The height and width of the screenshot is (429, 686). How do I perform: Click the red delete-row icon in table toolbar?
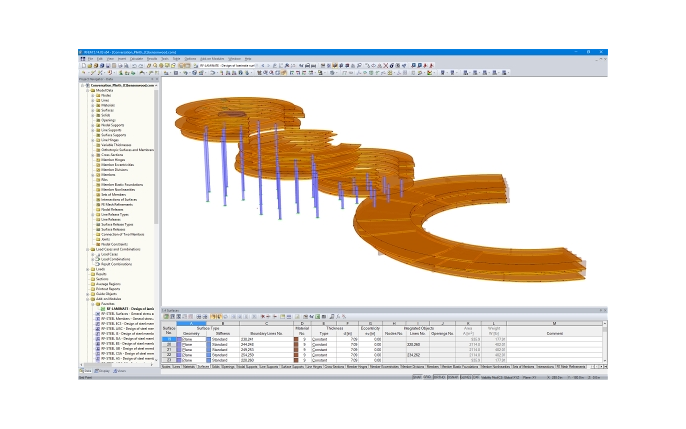263,316
